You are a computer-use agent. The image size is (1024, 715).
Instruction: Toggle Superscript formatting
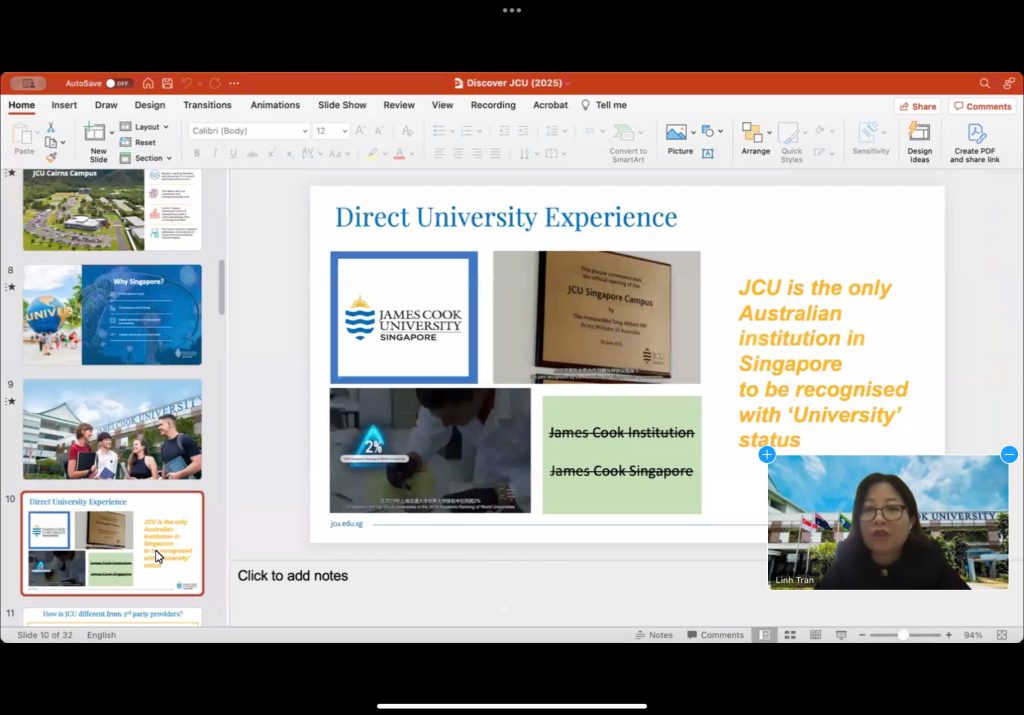tap(271, 153)
